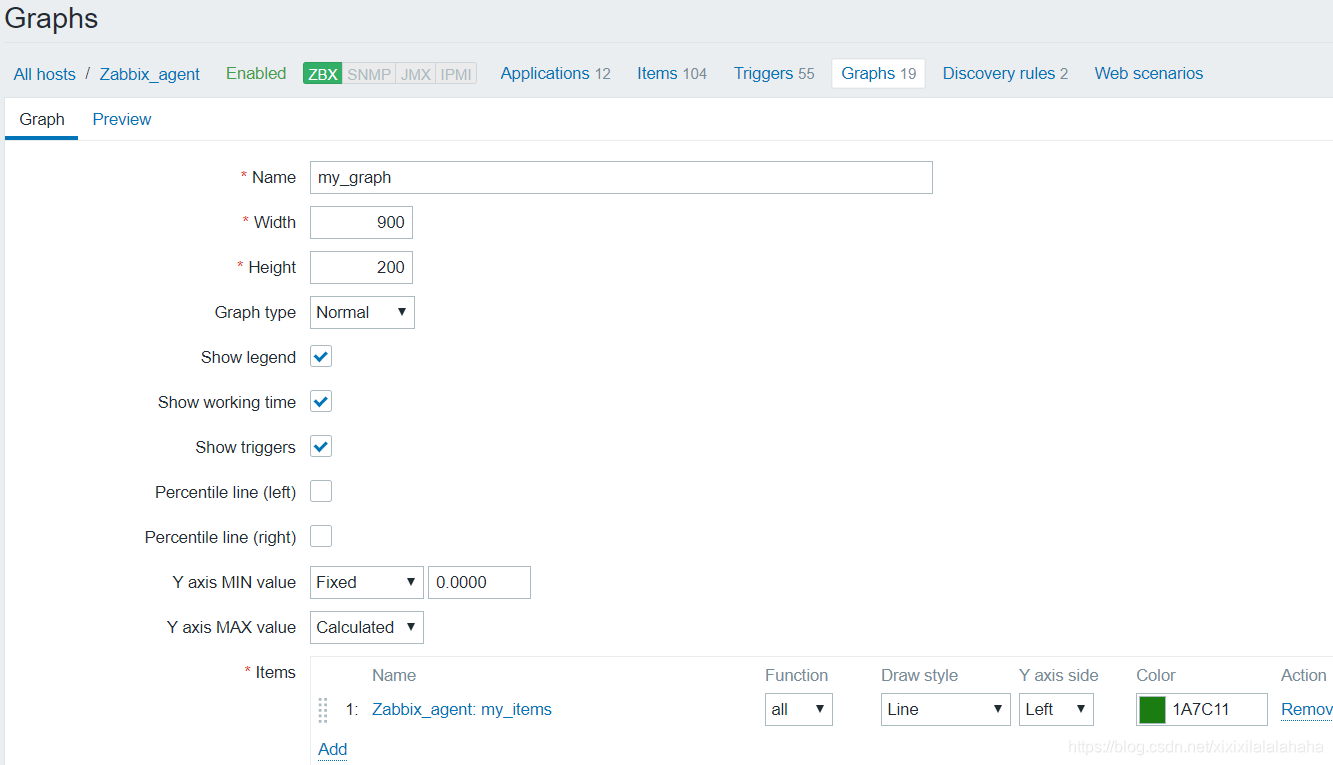Click the Y axis side column header
1333x765 pixels.
(1059, 675)
